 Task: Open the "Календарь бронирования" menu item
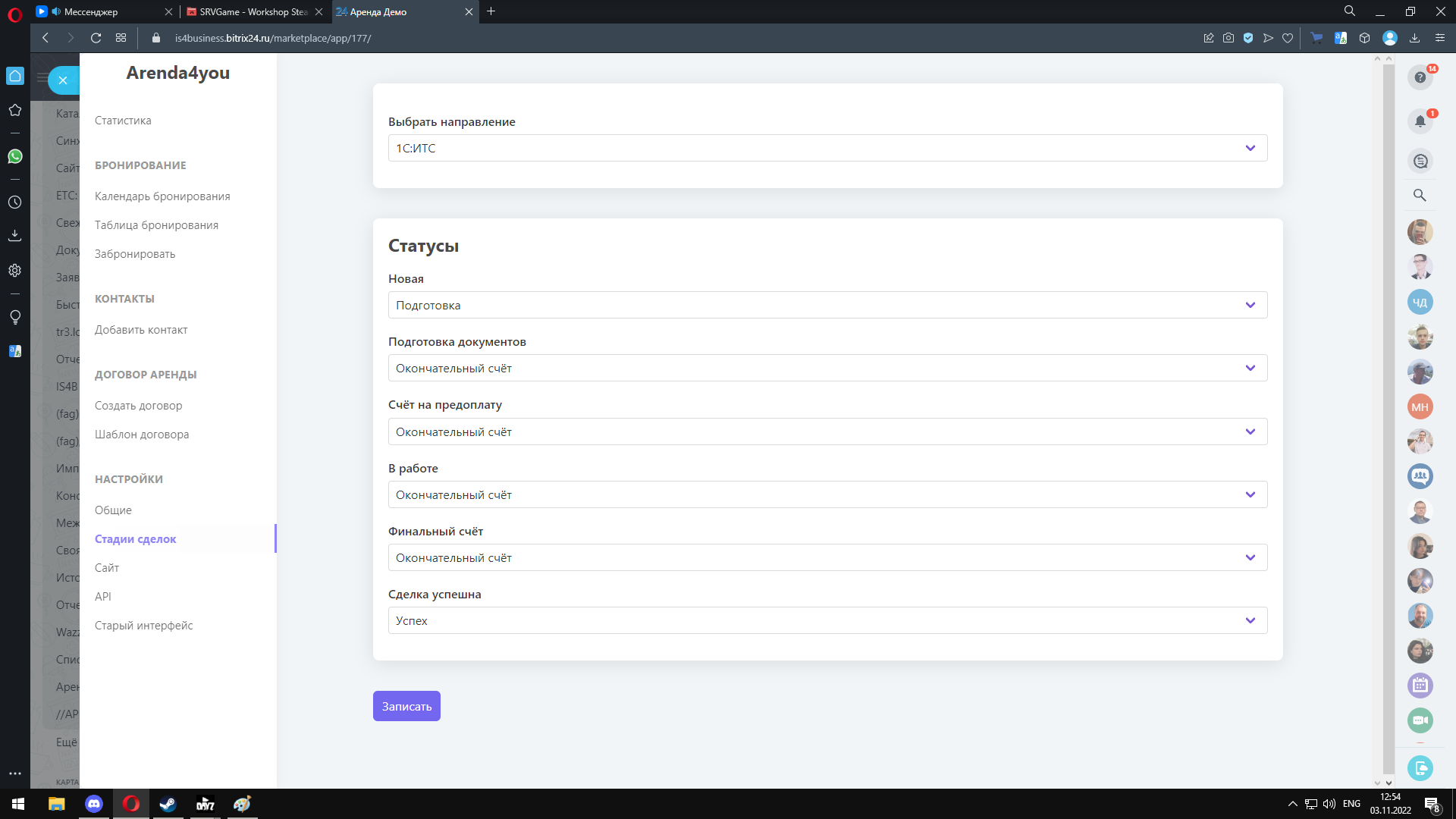[162, 196]
